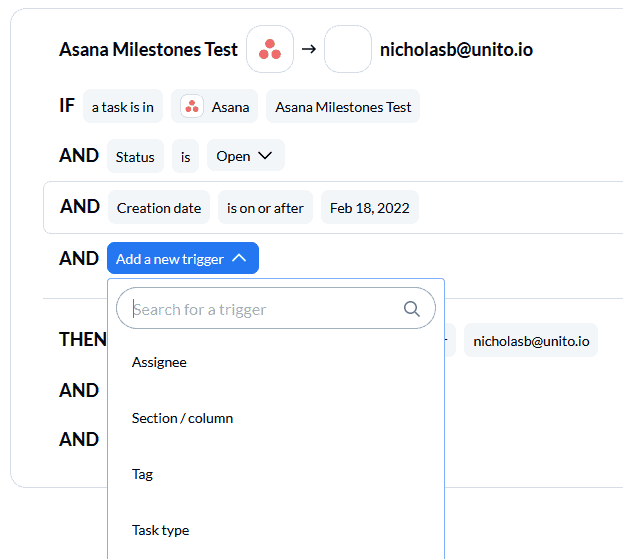
Task: Click the IF label
Action: point(67,106)
